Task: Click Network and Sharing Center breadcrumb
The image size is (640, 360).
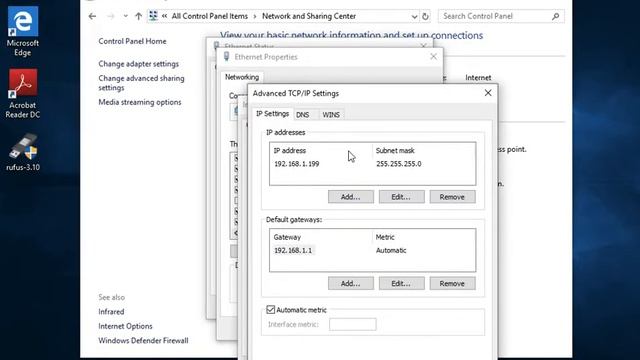Action: (309, 16)
